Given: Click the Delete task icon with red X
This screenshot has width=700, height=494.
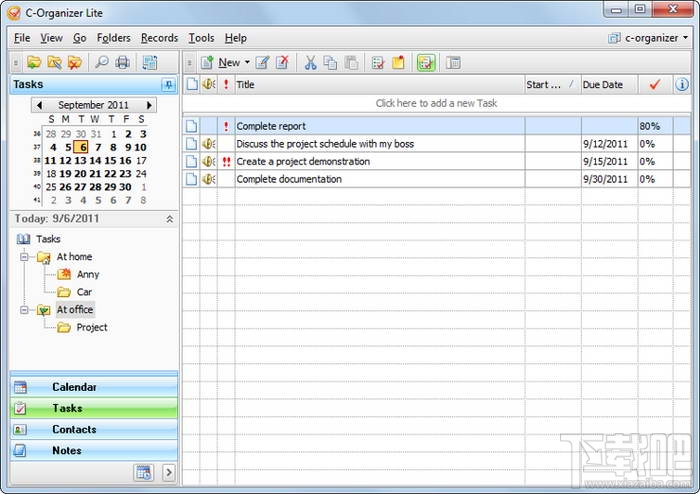Looking at the screenshot, I should pyautogui.click(x=282, y=62).
